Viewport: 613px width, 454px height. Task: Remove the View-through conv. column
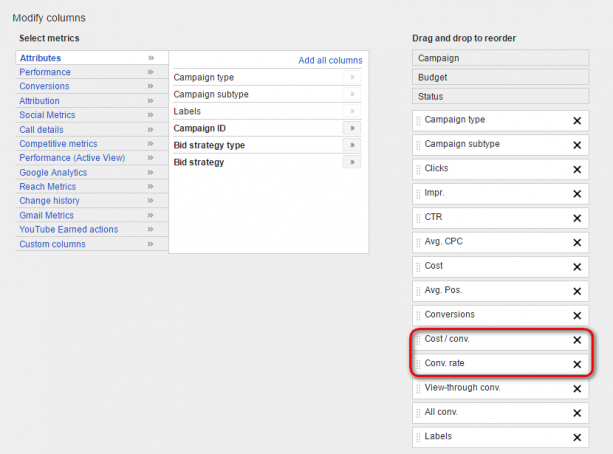click(x=577, y=388)
